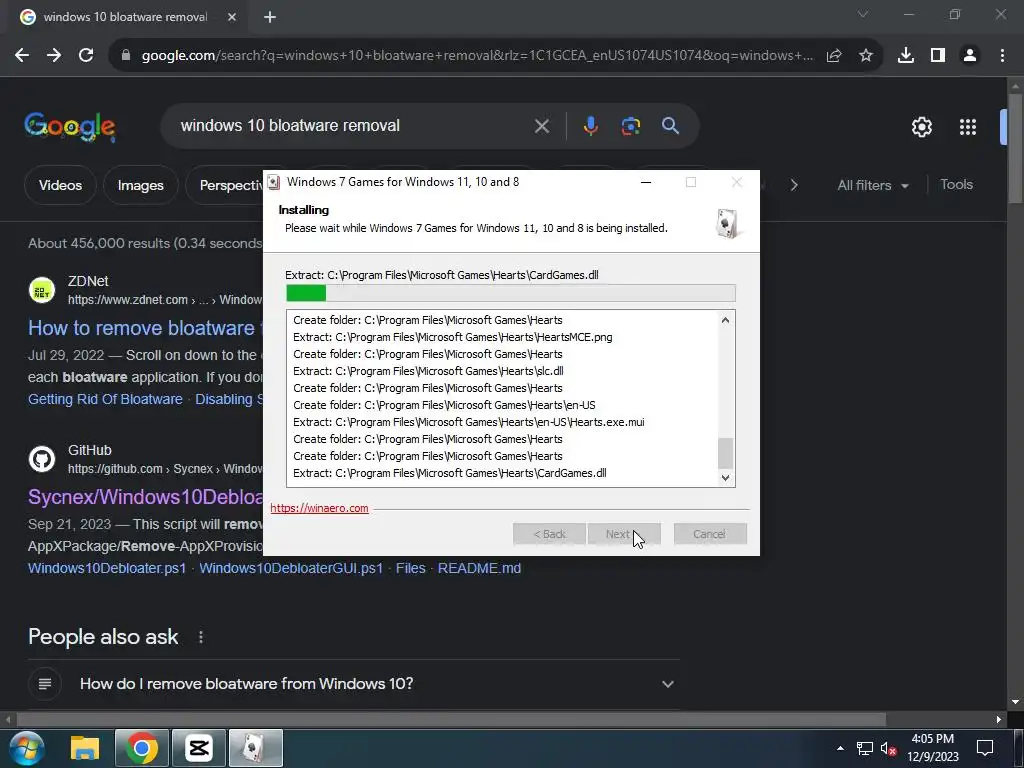Click the page's horizontal scrollbar
Image resolution: width=1024 pixels, height=768 pixels.
451,720
